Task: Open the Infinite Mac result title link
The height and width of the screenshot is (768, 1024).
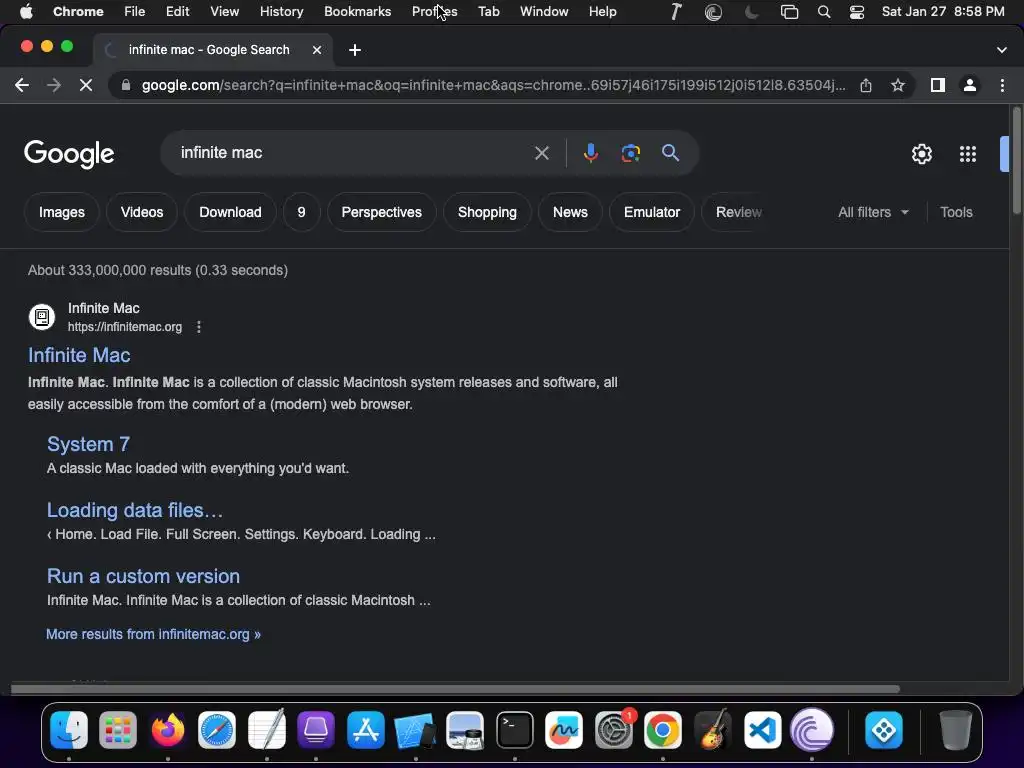Action: 79,355
